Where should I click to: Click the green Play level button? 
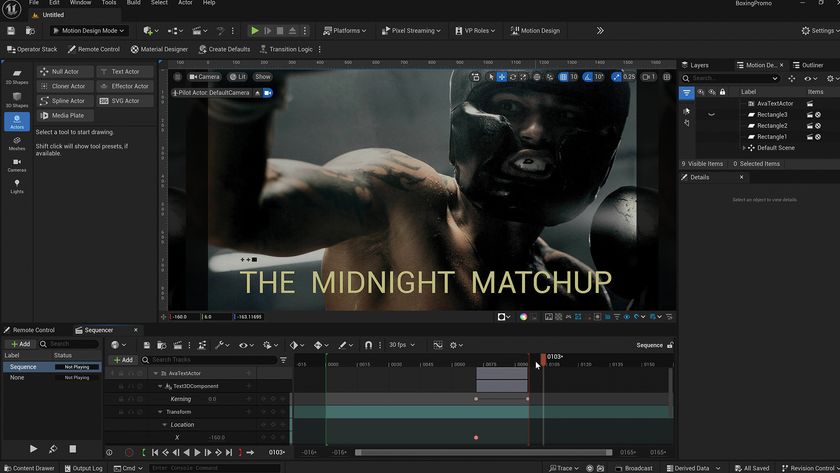pos(255,31)
